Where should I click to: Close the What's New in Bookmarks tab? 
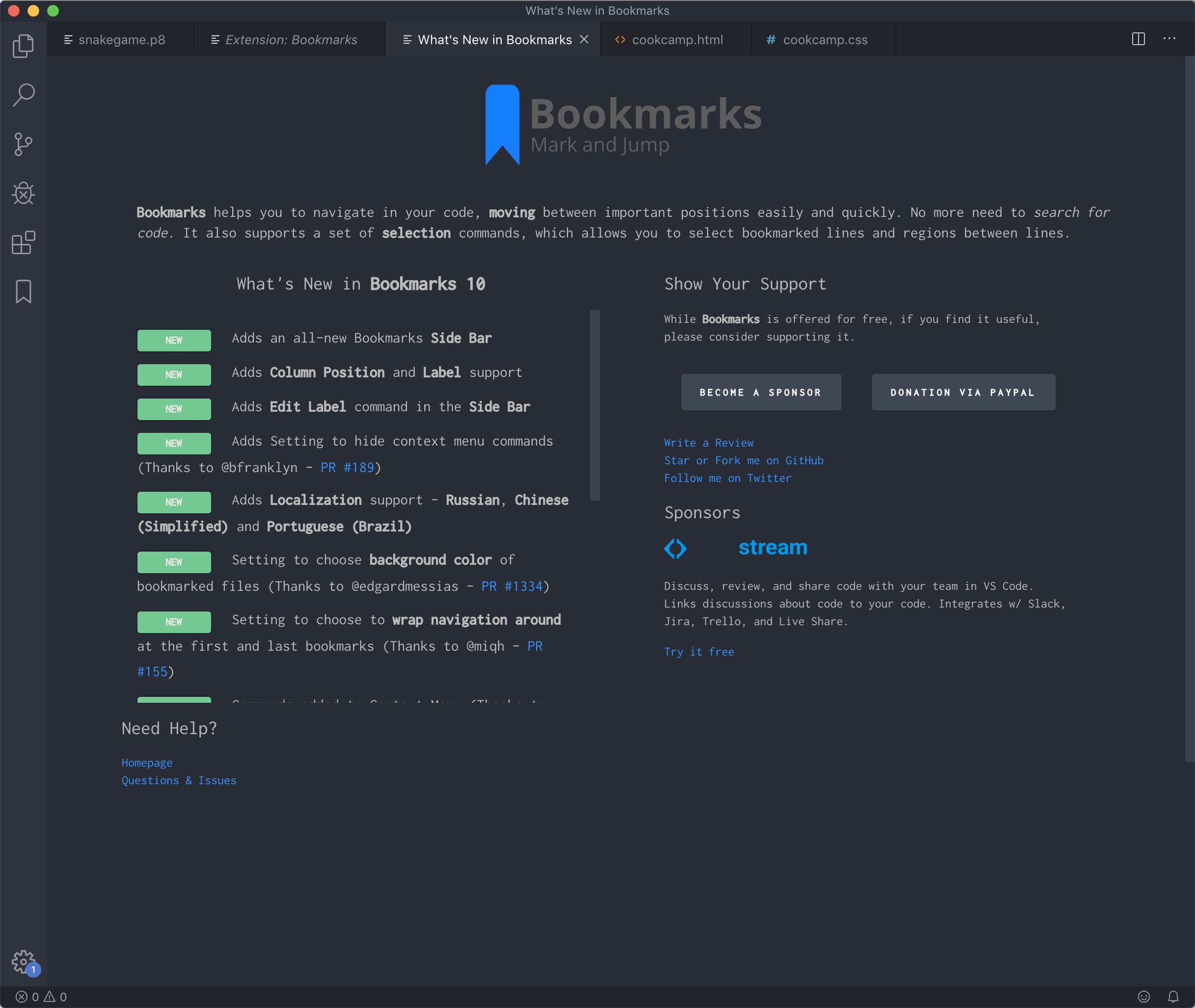pos(584,39)
